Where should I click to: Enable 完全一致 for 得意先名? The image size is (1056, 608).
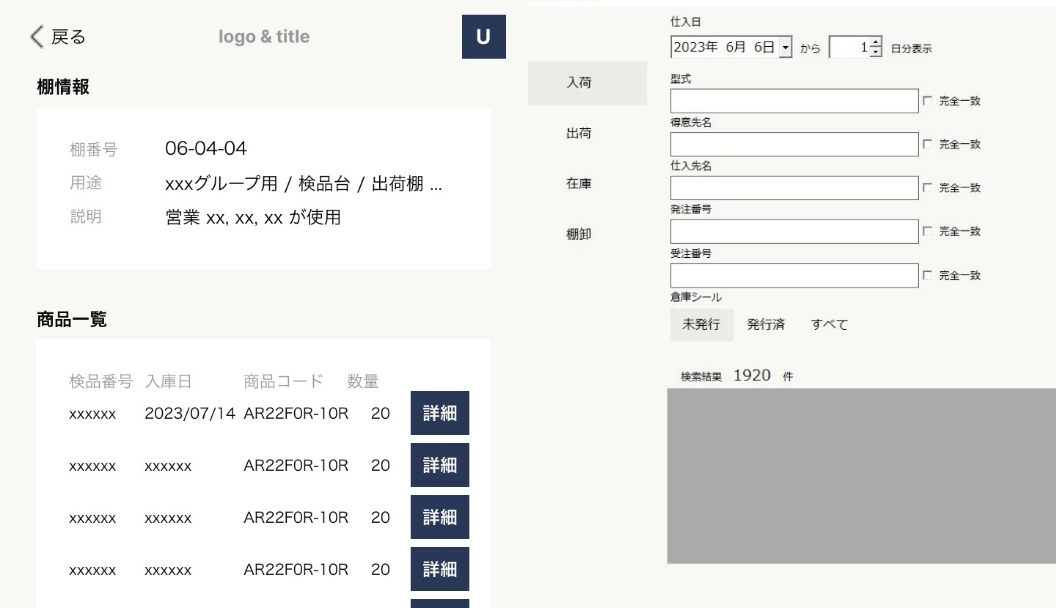coord(927,143)
